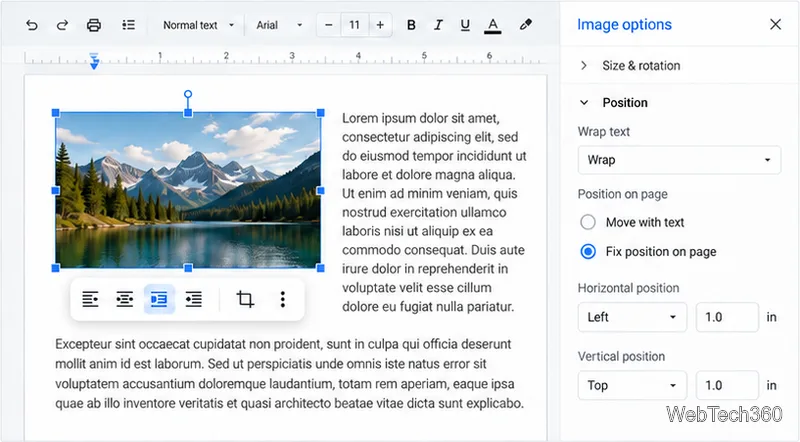Open the Wrap text dropdown
This screenshot has height=442, width=800.
click(x=679, y=160)
